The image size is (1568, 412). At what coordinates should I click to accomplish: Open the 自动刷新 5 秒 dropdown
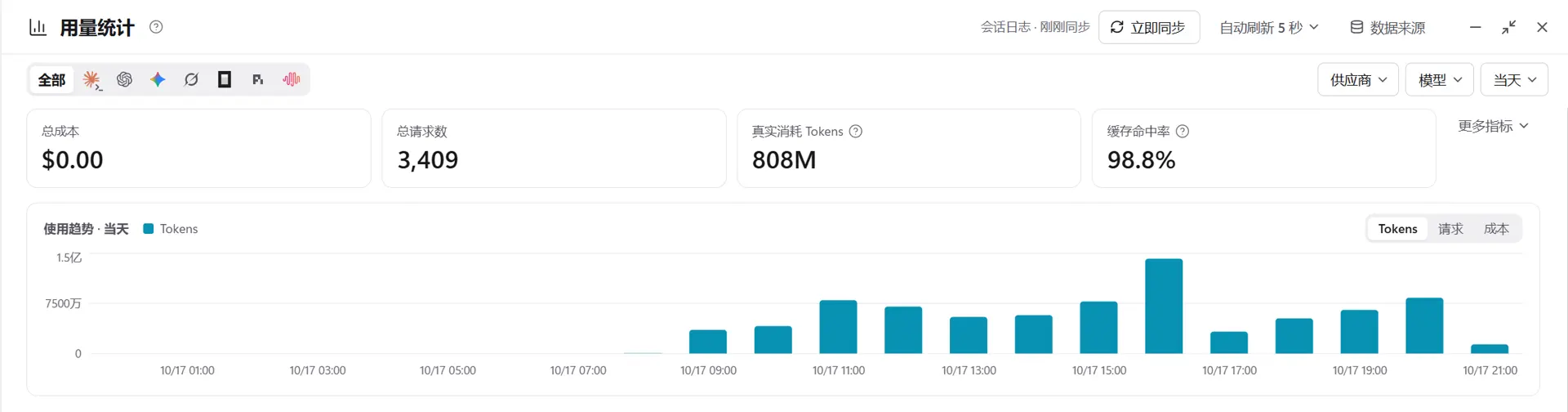pos(1269,28)
